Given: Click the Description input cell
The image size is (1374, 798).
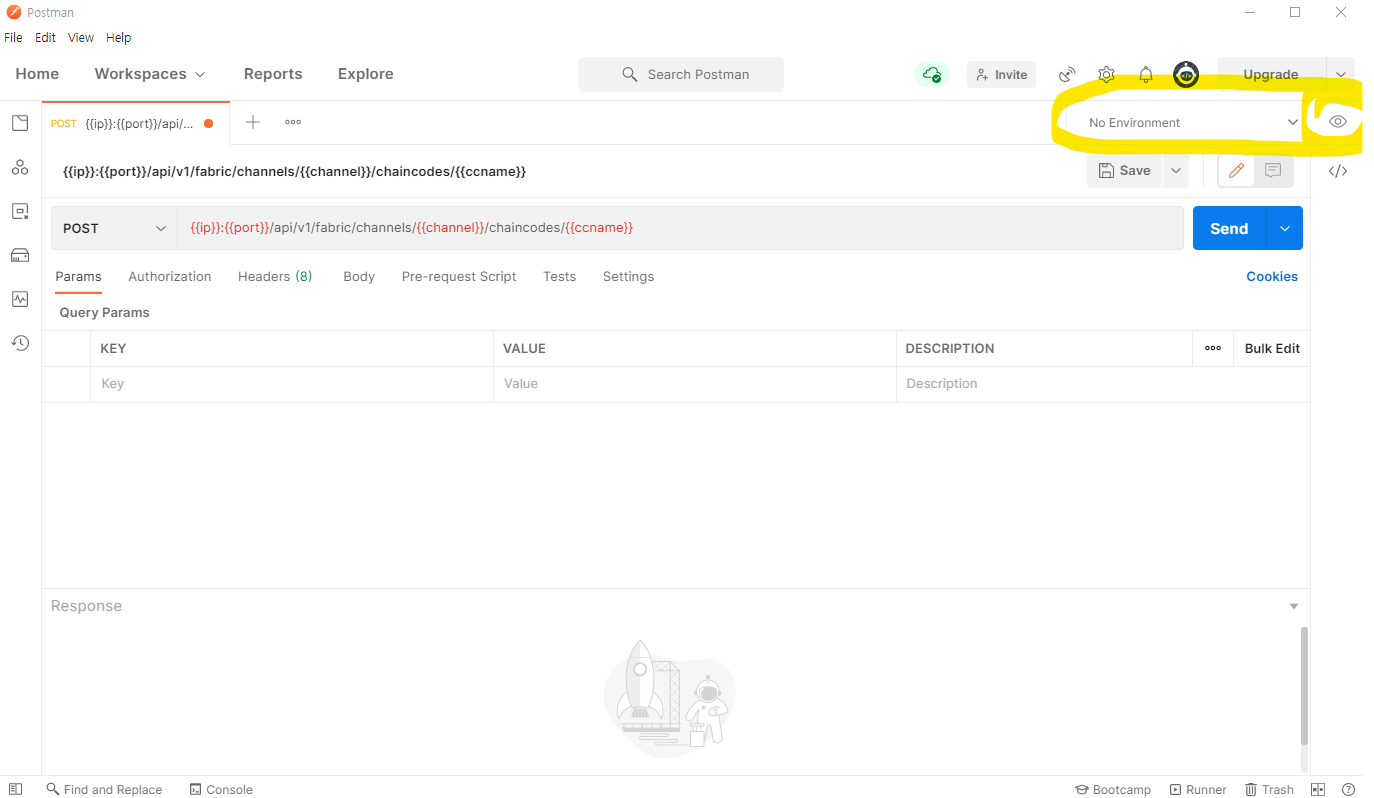Looking at the screenshot, I should pos(1103,384).
